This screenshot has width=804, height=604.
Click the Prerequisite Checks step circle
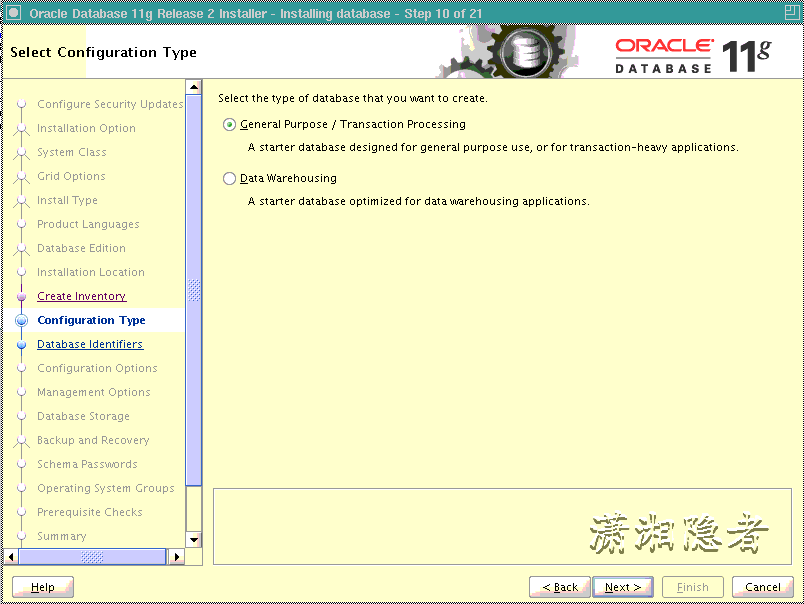click(22, 512)
